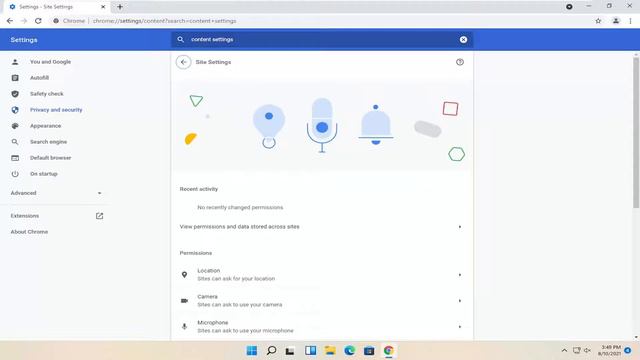Open Default browser settings
The width and height of the screenshot is (640, 360).
tap(50, 158)
